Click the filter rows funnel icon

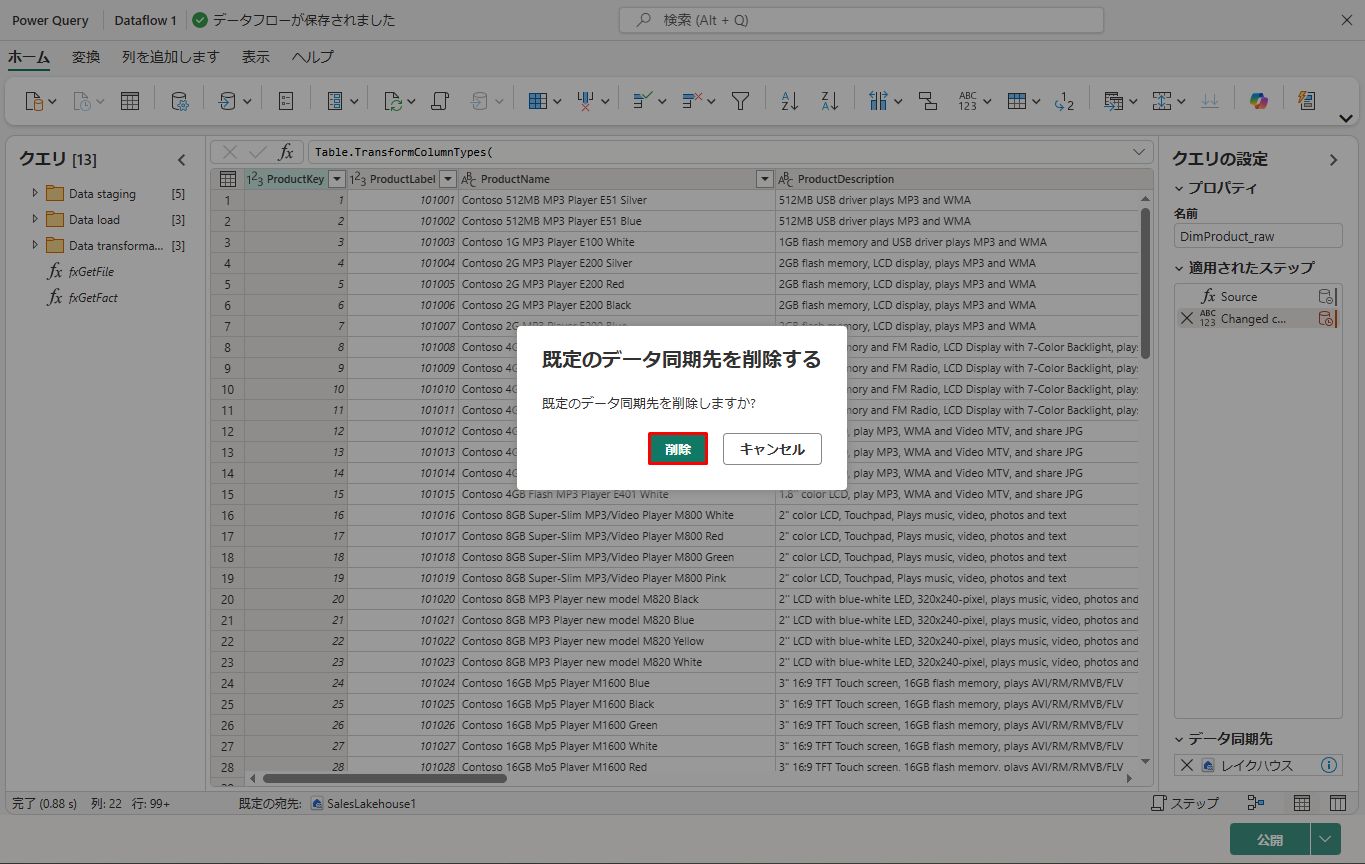[x=740, y=100]
